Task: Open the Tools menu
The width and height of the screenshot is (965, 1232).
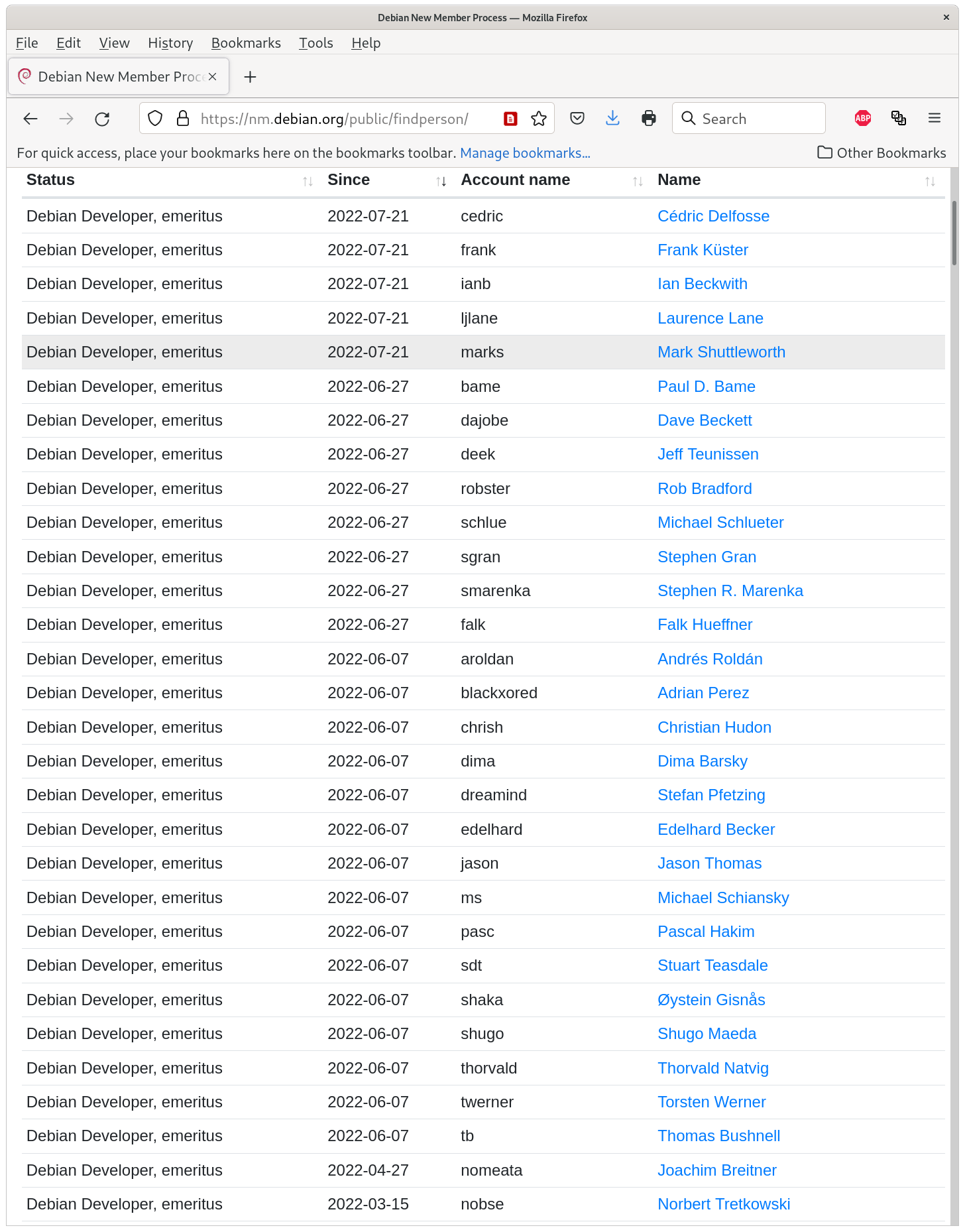Action: [315, 43]
